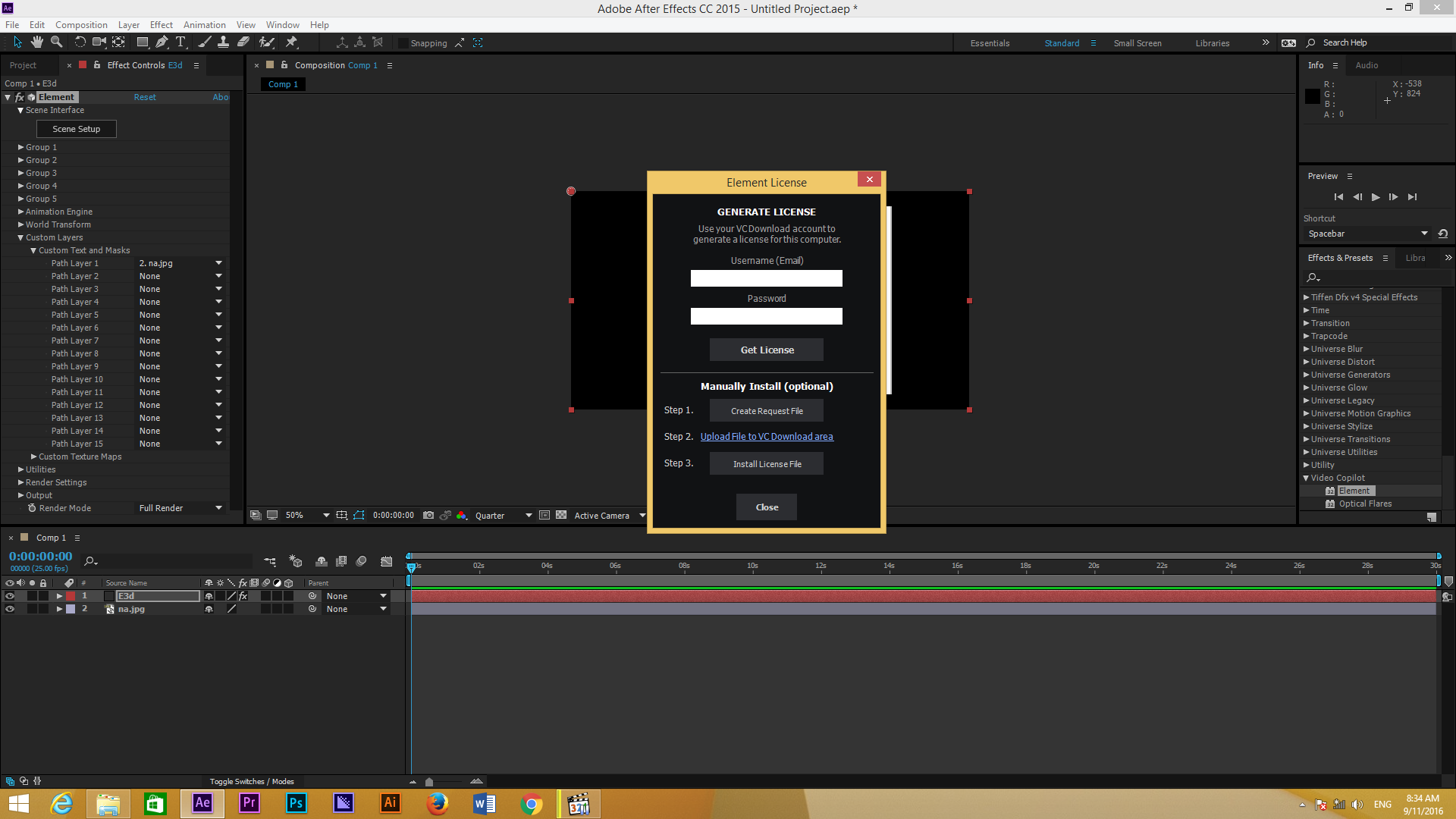
Task: Select the Pen tool
Action: coord(162,42)
